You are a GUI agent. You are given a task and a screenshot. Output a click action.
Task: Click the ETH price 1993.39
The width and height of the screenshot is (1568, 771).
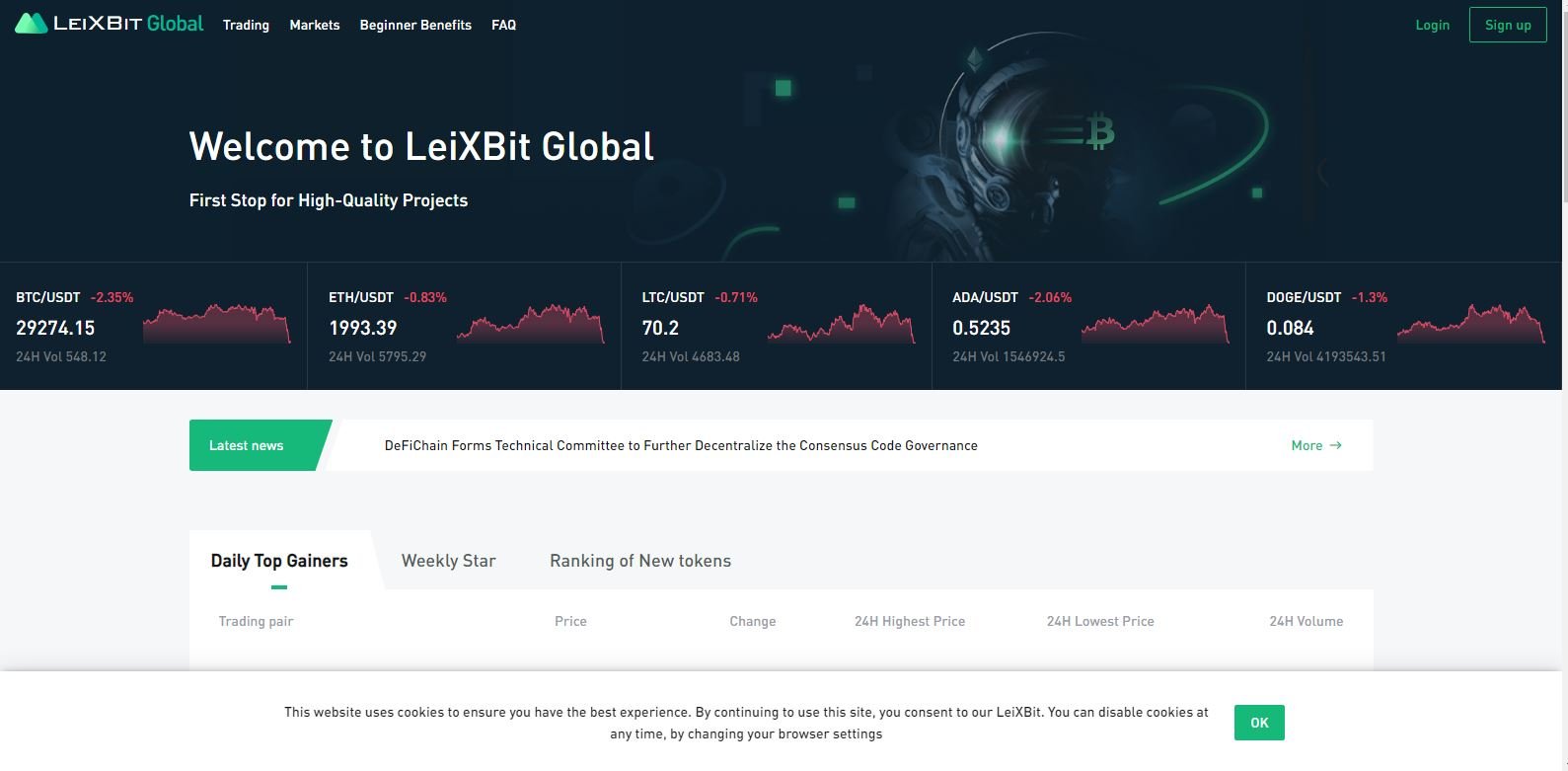point(363,328)
